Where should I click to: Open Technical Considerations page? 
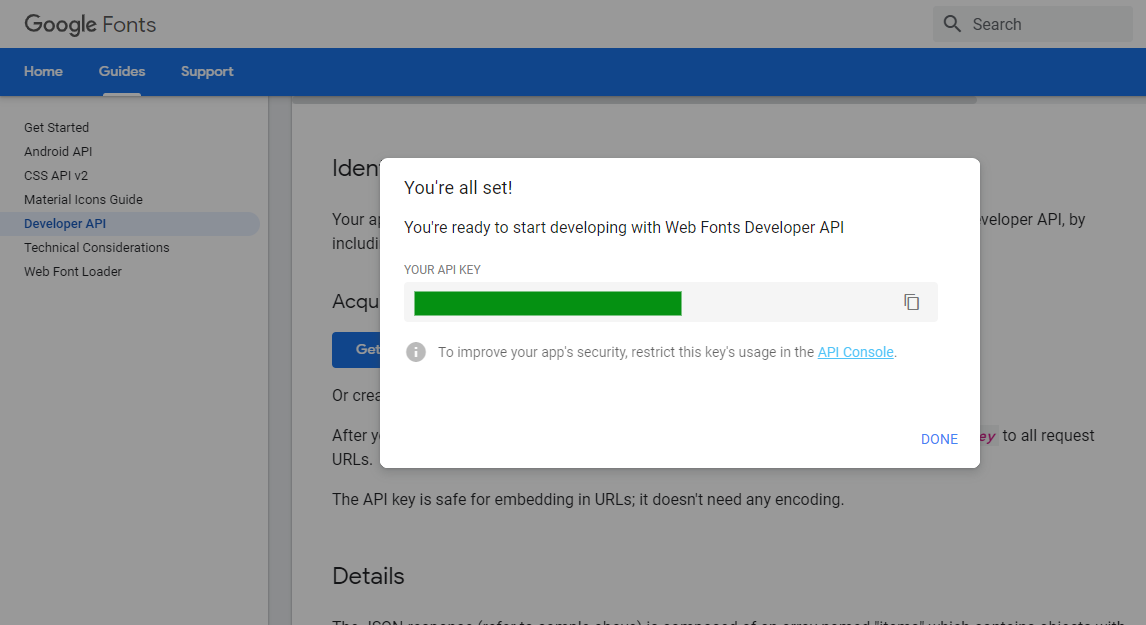[96, 248]
